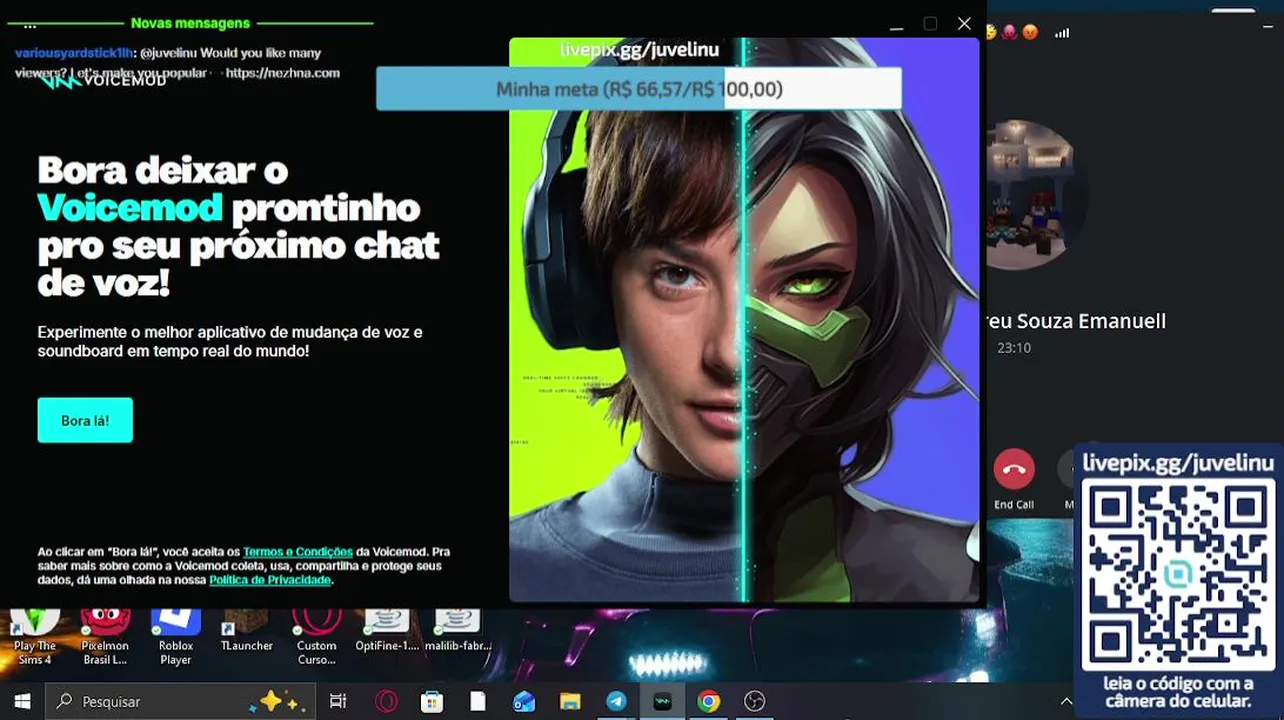Open File Explorer from the taskbar
The width and height of the screenshot is (1284, 720).
570,701
